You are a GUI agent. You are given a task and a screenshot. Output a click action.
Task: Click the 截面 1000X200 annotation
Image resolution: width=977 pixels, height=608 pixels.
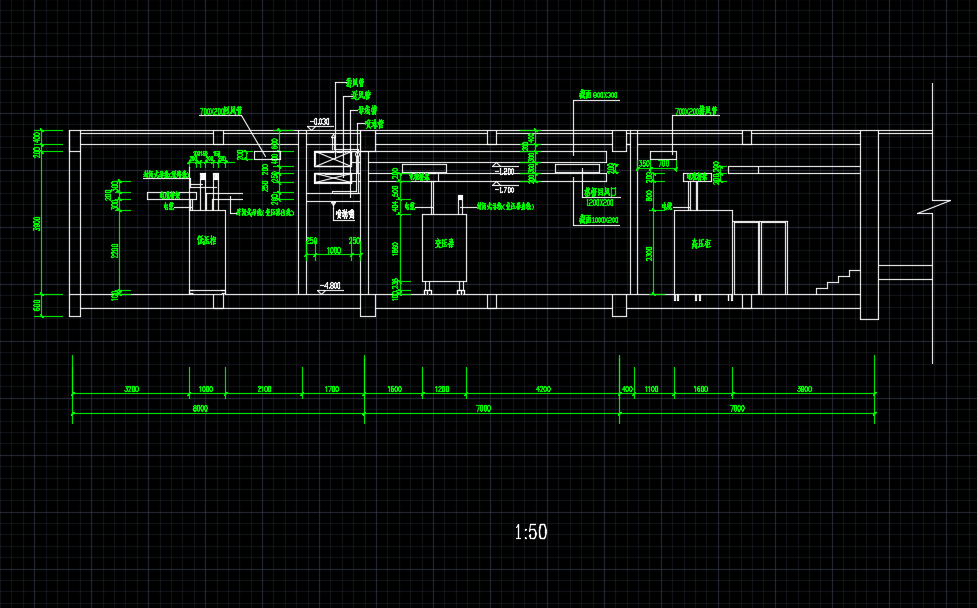pos(597,219)
